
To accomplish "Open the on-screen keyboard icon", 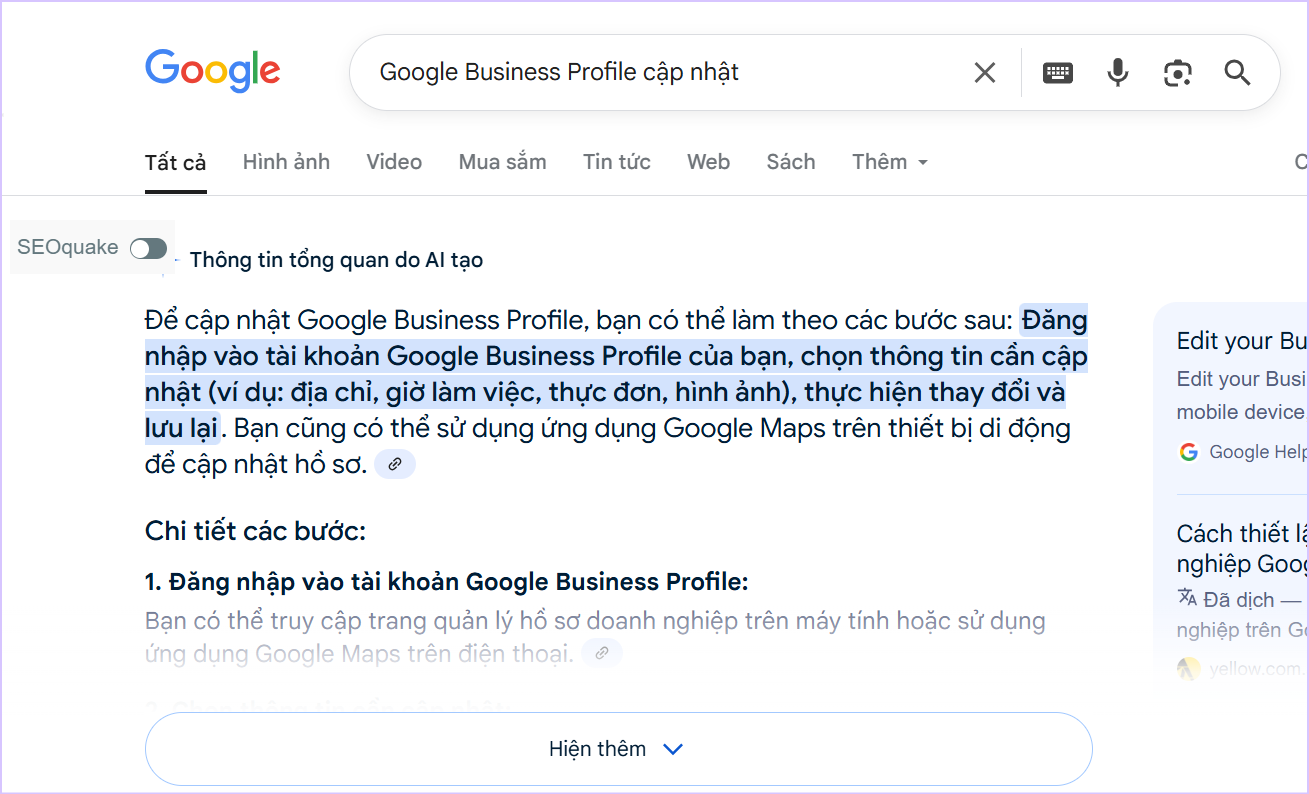I will (1058, 72).
